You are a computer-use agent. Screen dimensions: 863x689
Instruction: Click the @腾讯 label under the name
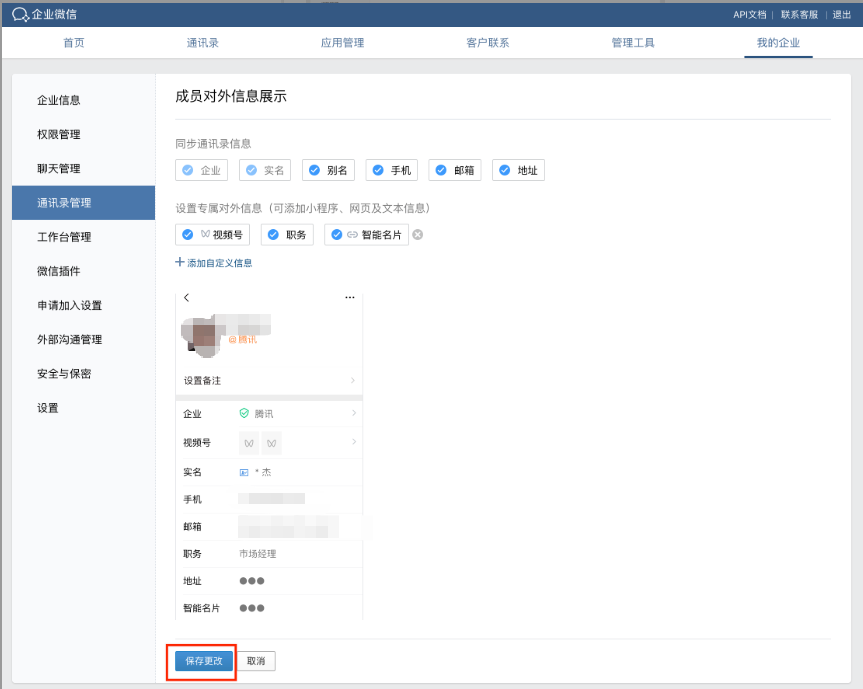click(243, 340)
